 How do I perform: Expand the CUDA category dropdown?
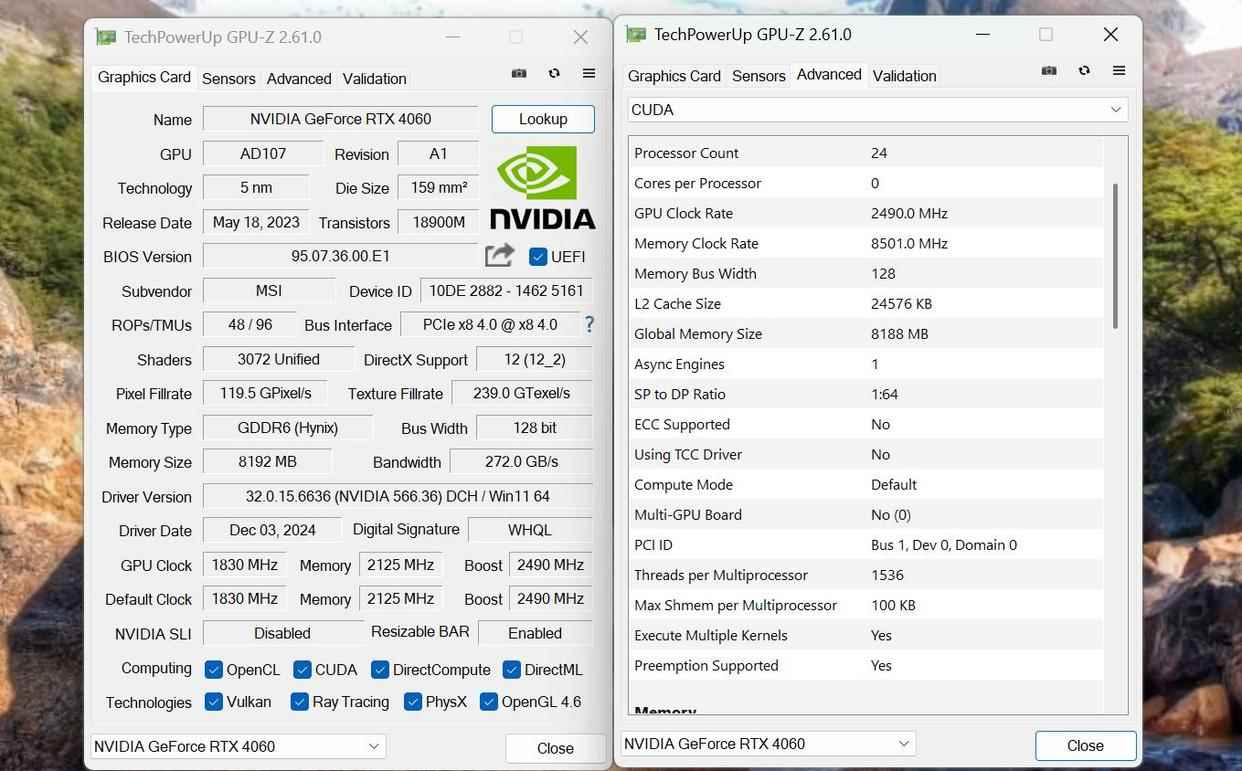click(x=877, y=110)
